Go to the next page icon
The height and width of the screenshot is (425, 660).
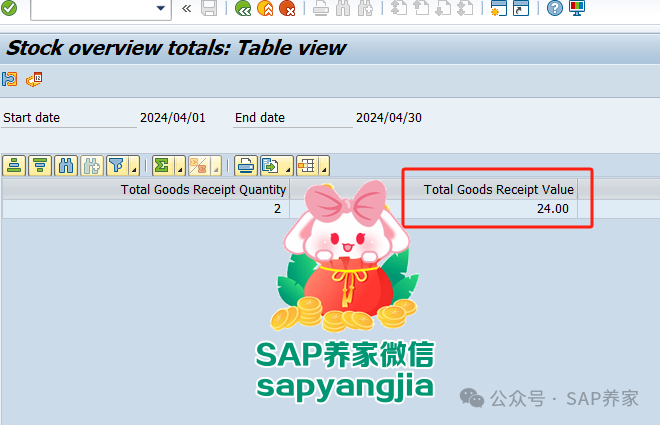[x=443, y=8]
